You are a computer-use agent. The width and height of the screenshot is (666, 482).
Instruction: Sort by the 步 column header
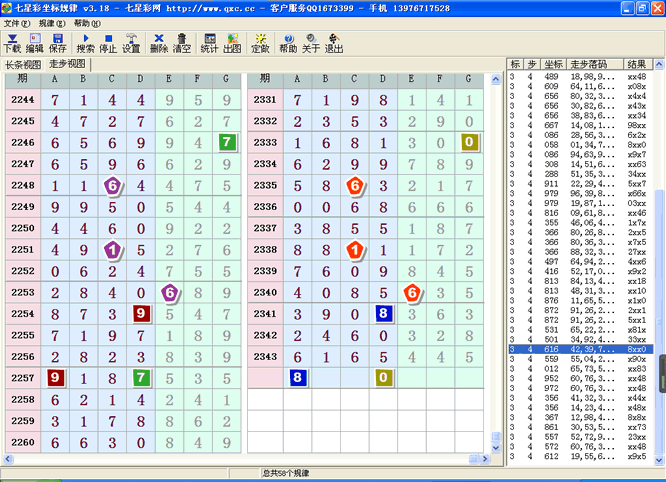532,64
